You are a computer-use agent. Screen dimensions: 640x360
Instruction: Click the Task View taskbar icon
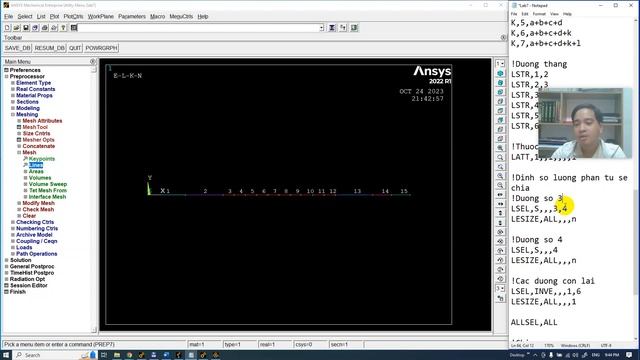104,355
